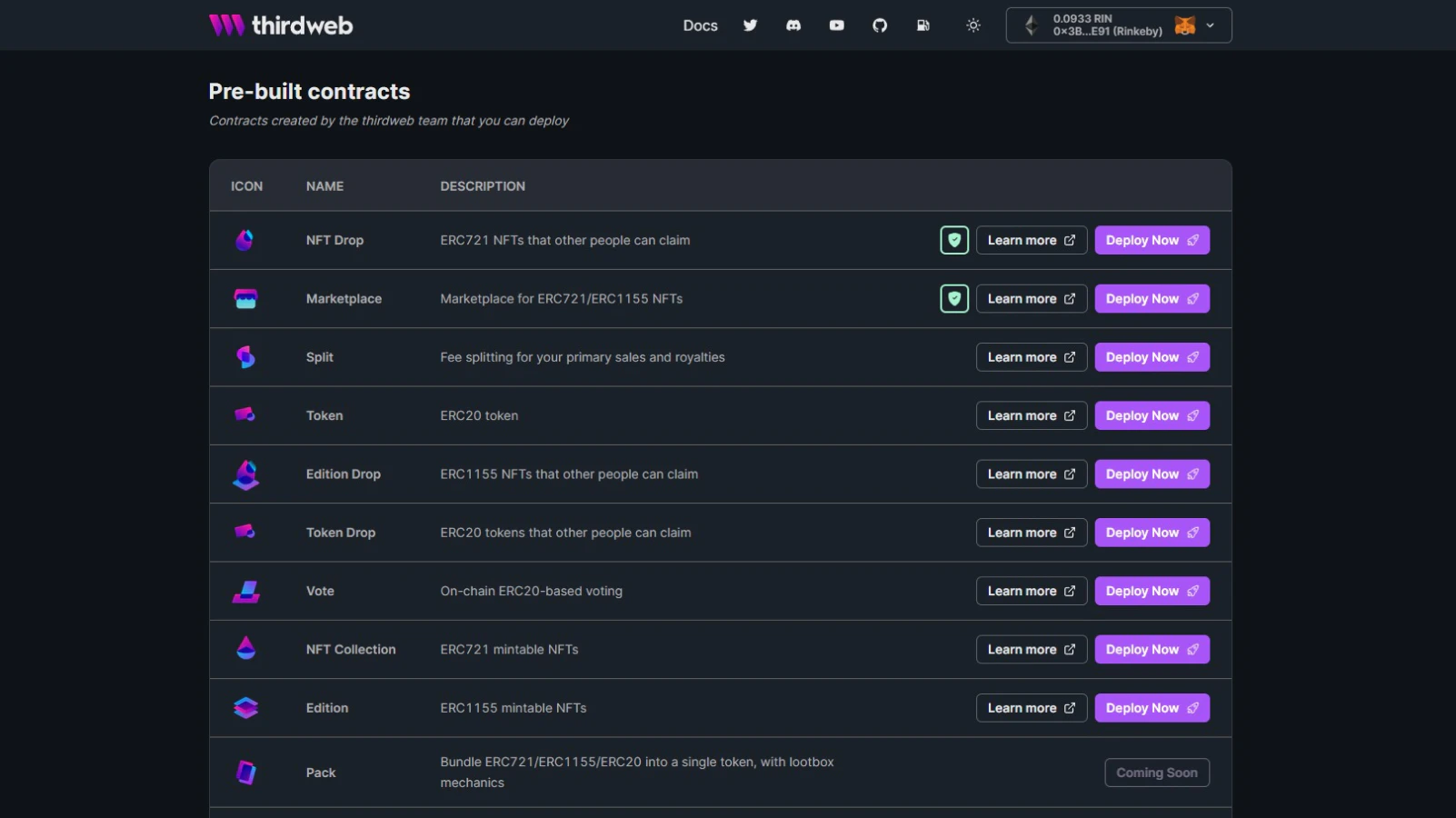
Task: Deploy the Vote contract now
Action: (x=1152, y=591)
